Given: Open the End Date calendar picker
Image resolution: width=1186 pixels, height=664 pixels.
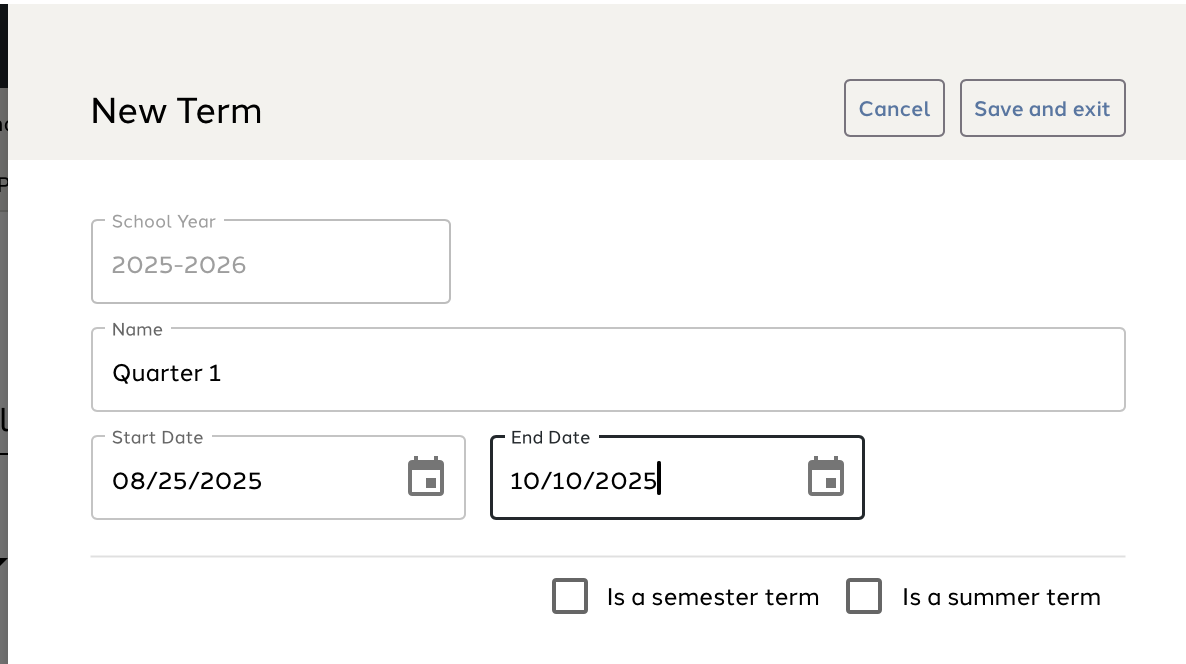Looking at the screenshot, I should (826, 477).
